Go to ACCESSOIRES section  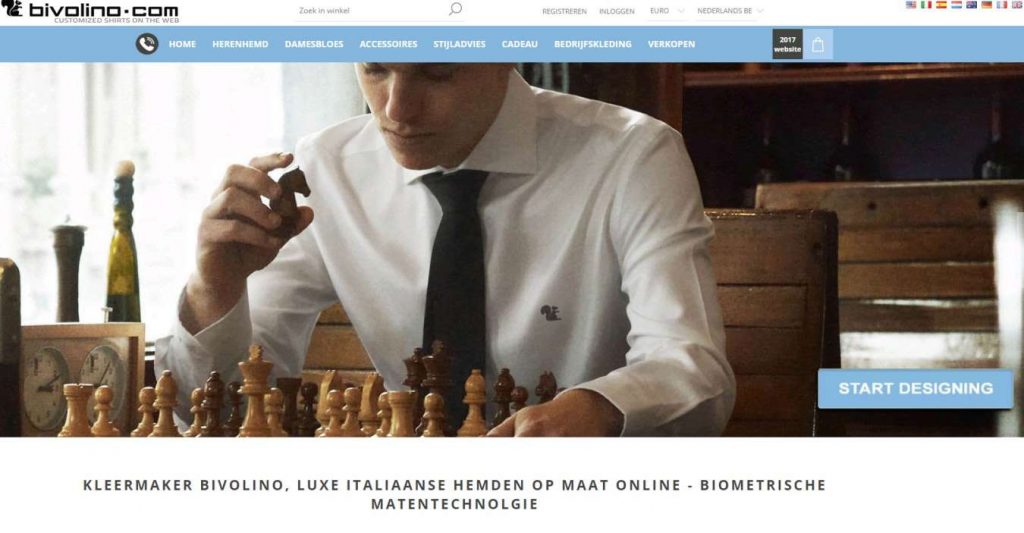click(389, 44)
